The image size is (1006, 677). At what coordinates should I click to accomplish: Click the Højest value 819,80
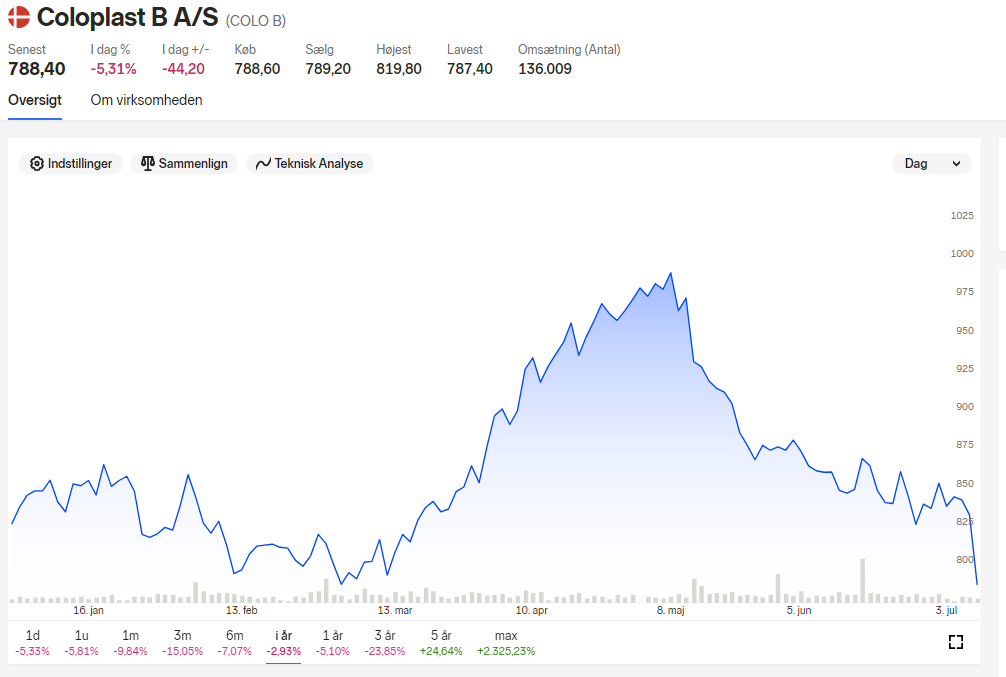(399, 69)
